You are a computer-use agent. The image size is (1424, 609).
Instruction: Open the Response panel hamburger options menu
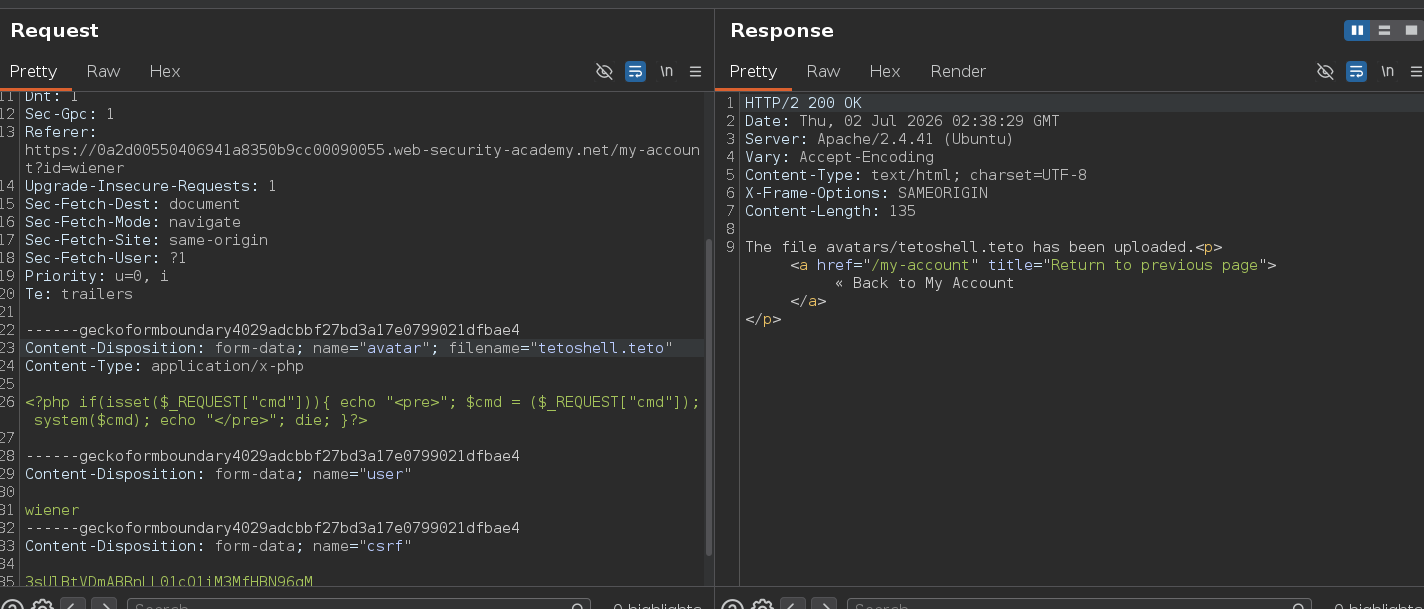[1416, 71]
